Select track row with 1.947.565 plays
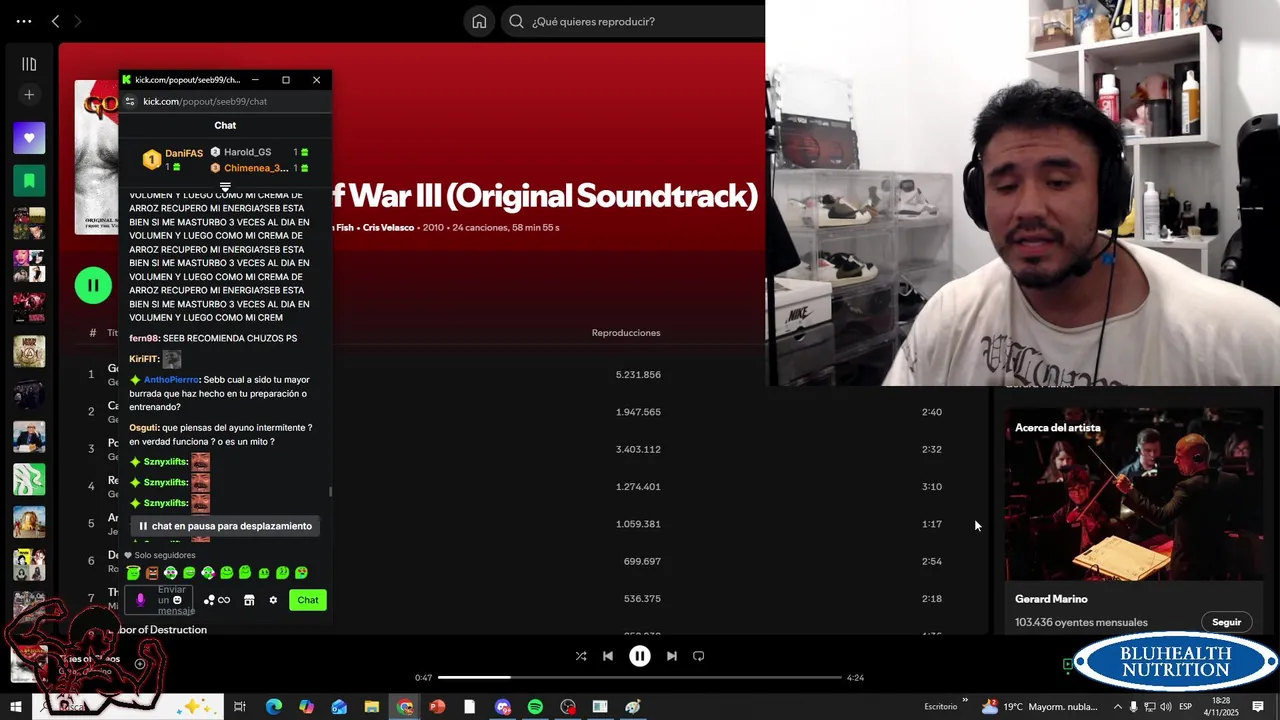 [x=522, y=412]
